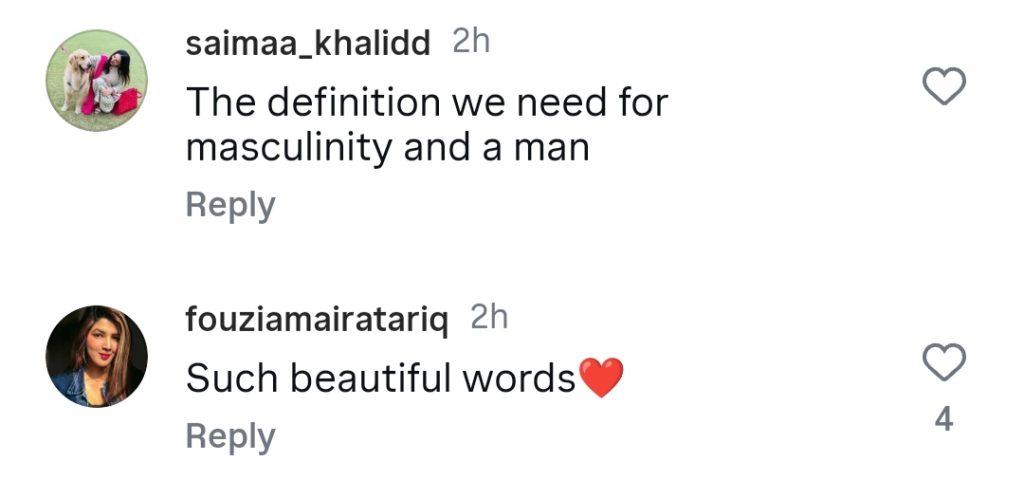
Task: Click the 2h timestamp beside fouziamairatariq
Action: click(489, 318)
